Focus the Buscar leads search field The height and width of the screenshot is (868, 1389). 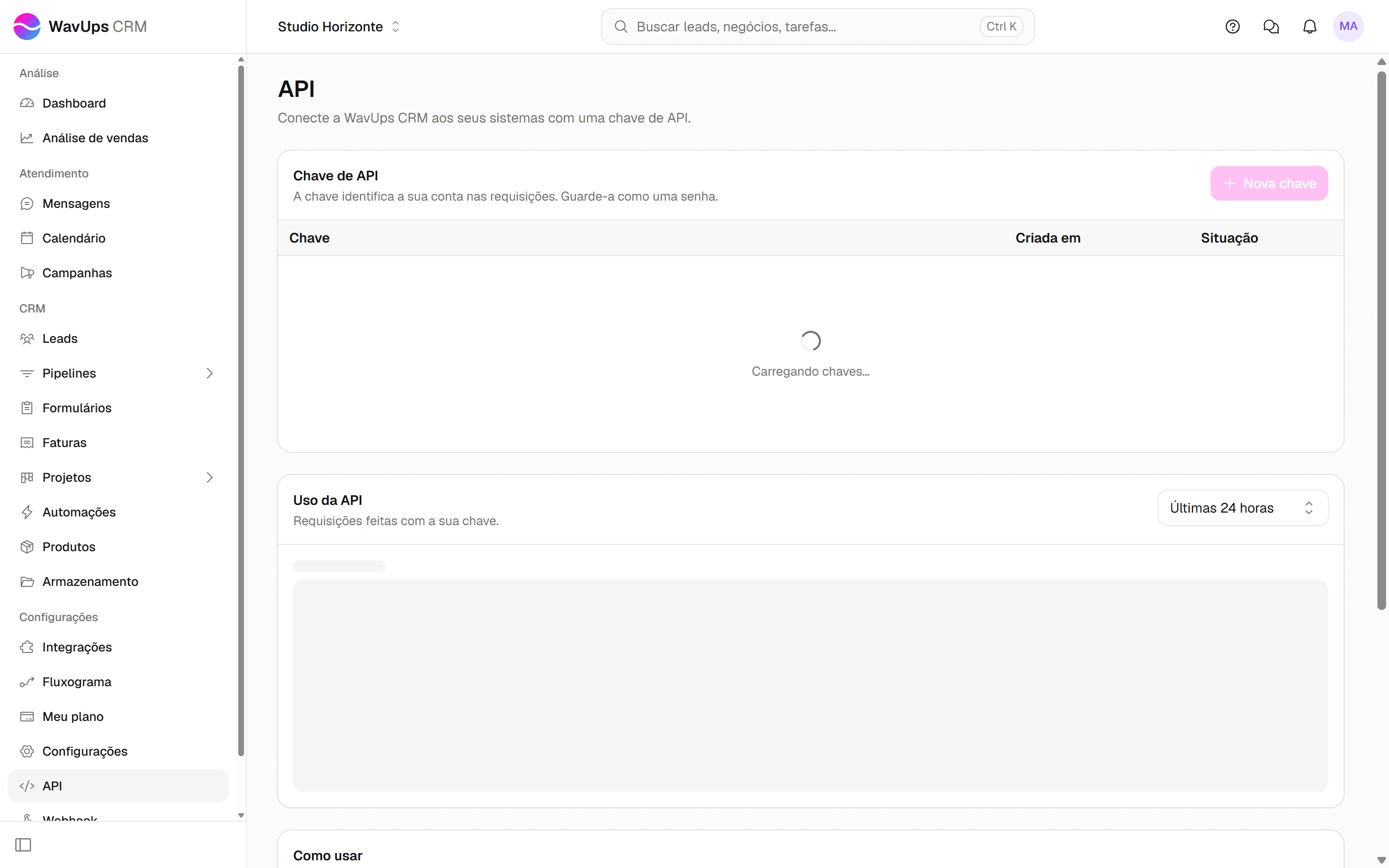(817, 27)
